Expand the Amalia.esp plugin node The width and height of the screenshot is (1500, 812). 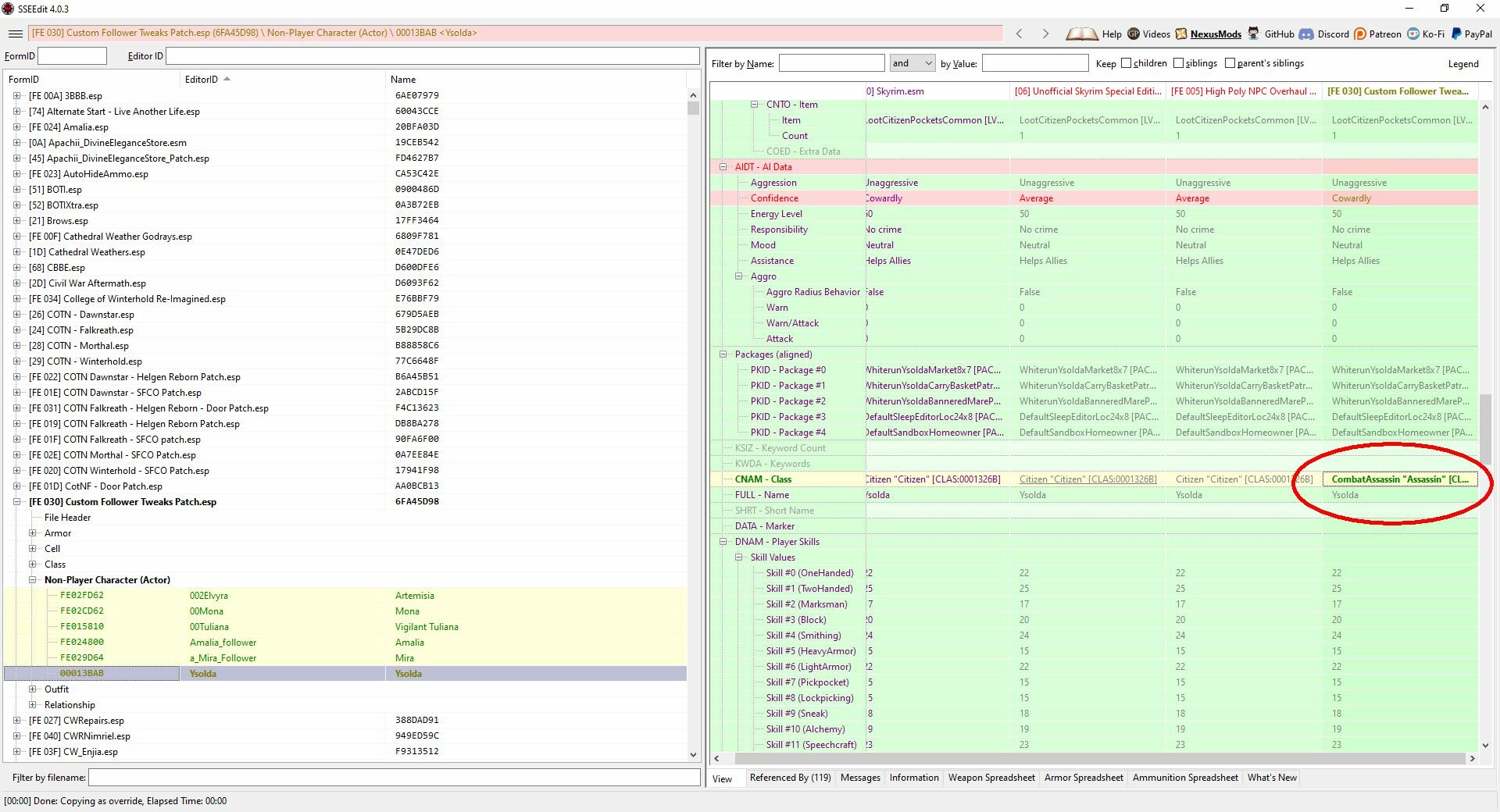[17, 126]
